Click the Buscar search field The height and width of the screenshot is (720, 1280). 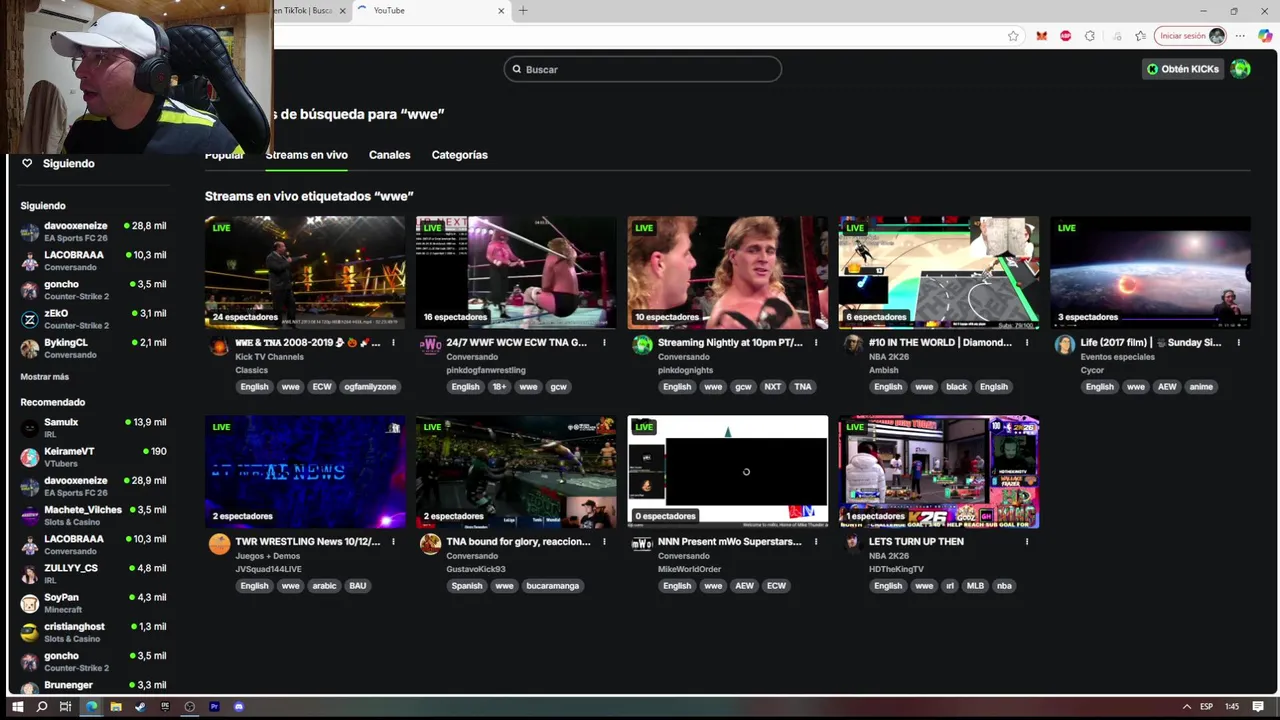pyautogui.click(x=642, y=69)
